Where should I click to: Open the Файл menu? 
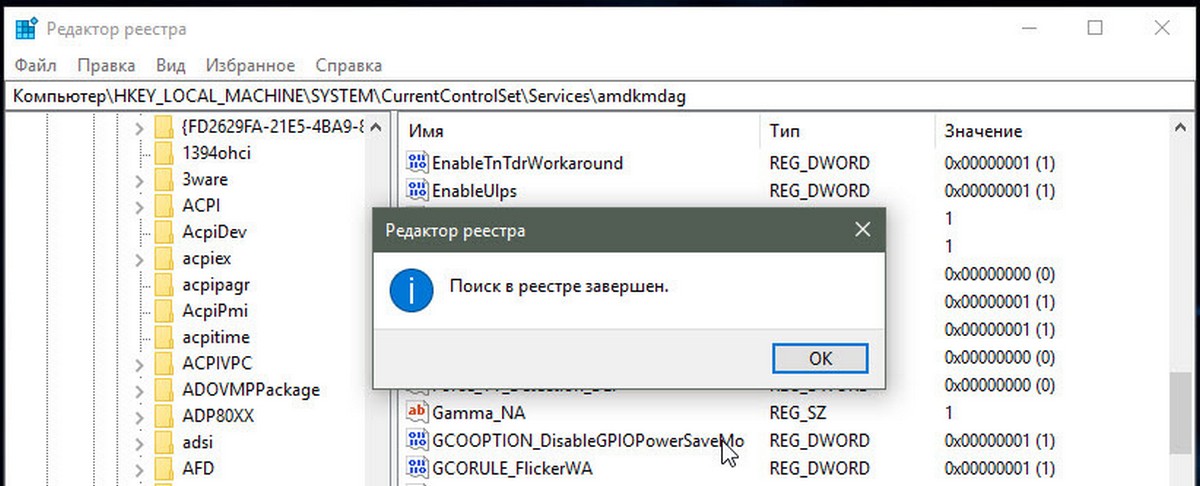click(x=36, y=66)
